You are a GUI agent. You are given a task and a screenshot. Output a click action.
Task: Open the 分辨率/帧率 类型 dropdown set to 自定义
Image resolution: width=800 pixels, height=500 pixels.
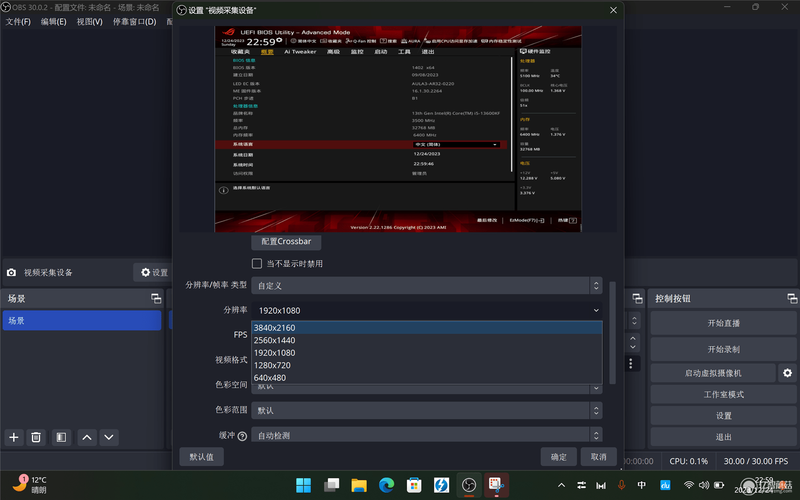click(x=427, y=285)
